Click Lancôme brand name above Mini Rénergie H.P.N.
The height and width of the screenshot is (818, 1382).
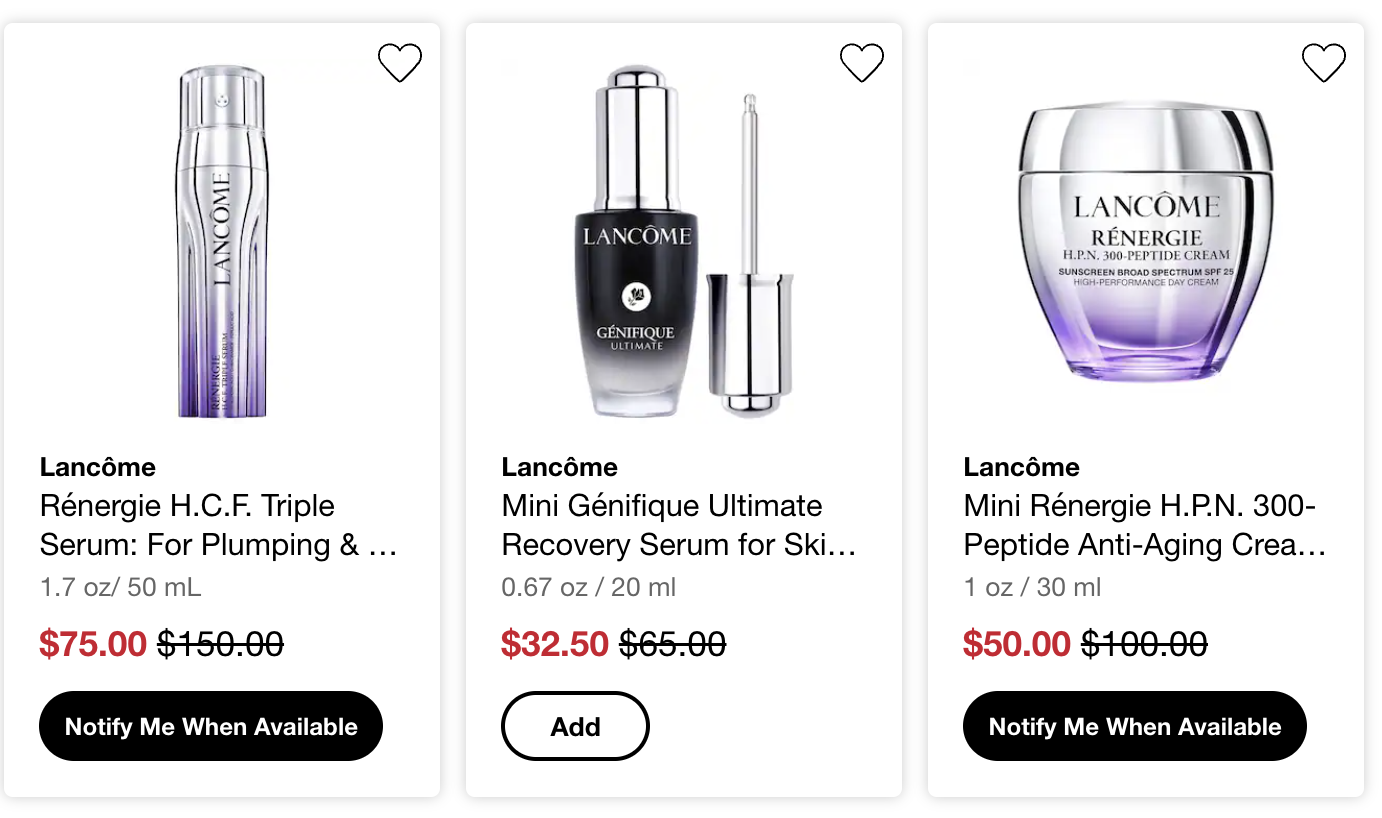pos(1022,467)
